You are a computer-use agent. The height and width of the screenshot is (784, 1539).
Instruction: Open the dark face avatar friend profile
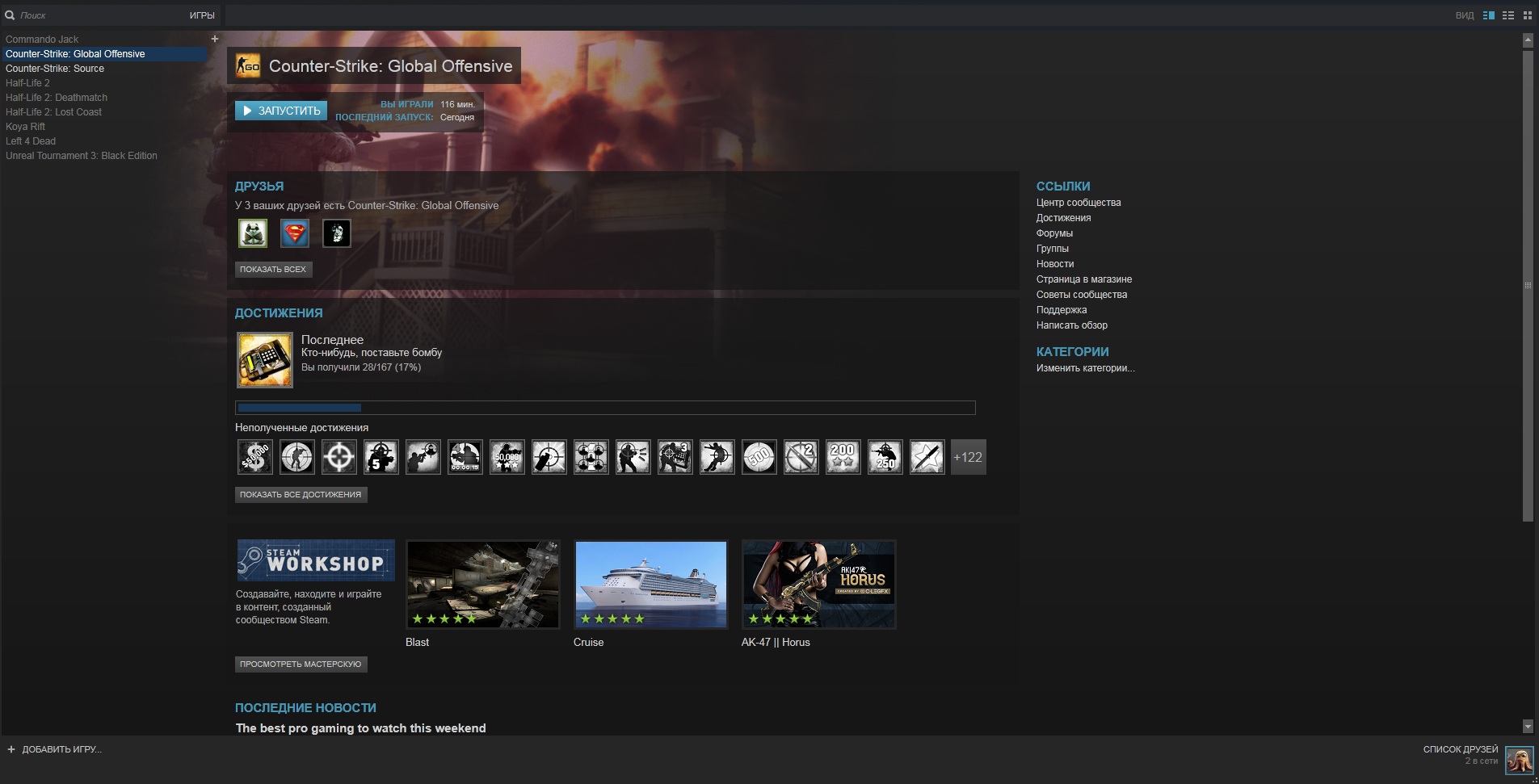337,233
